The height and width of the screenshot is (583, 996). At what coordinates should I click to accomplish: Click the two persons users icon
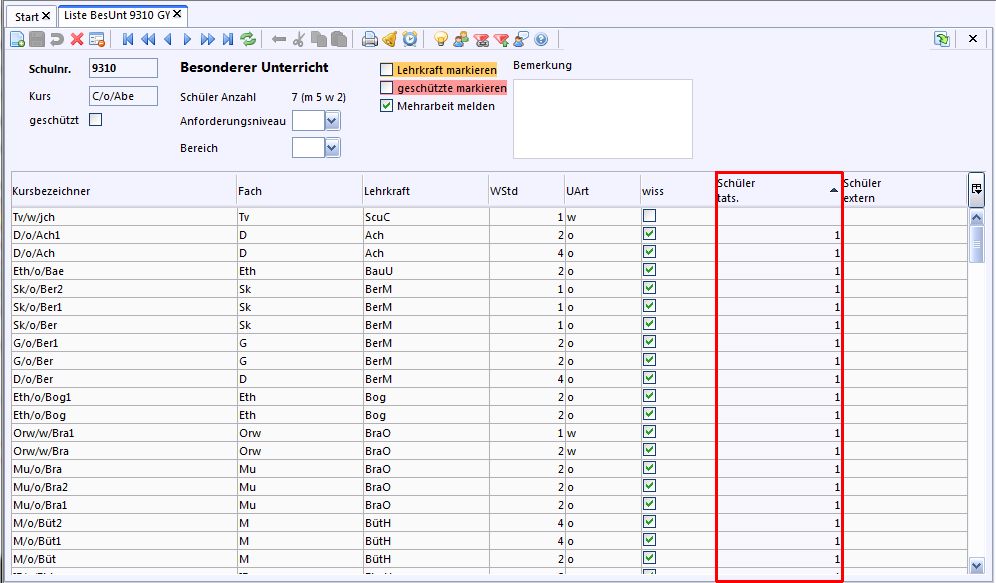pyautogui.click(x=461, y=39)
